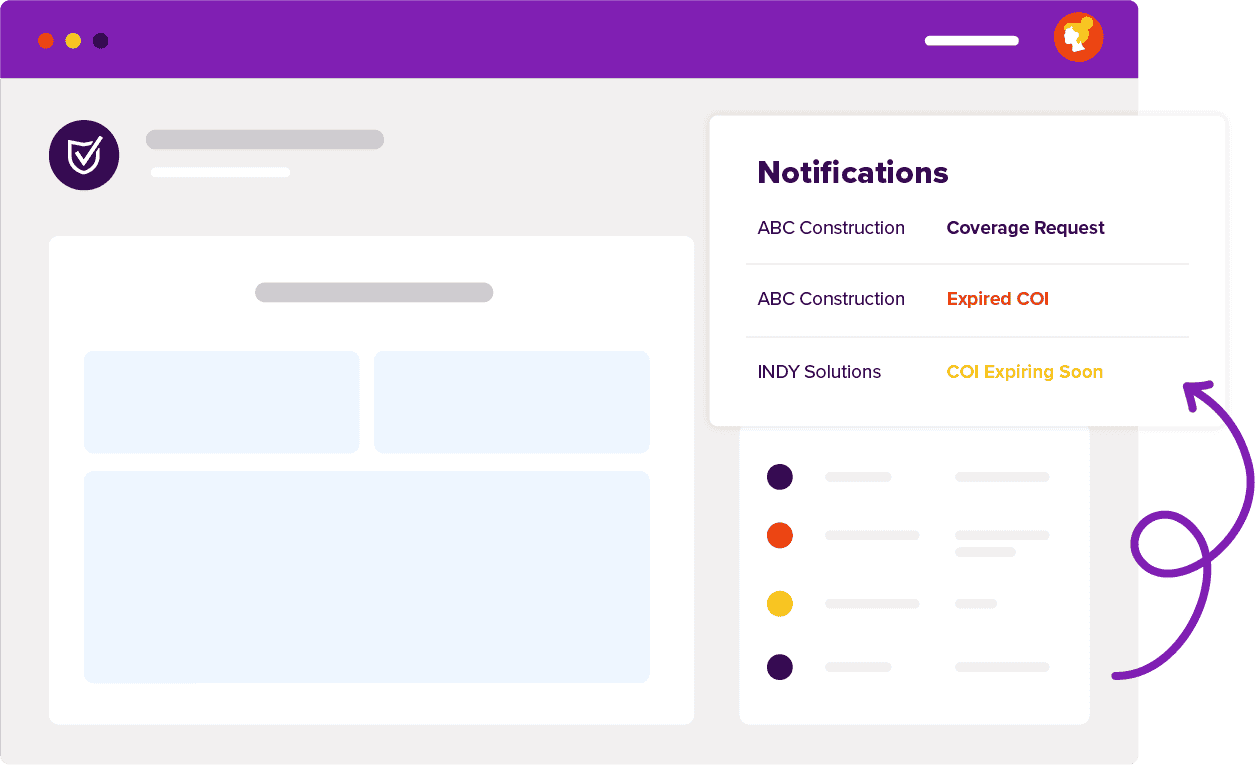Select the orange status dot in list
The height and width of the screenshot is (765, 1255).
tap(780, 535)
